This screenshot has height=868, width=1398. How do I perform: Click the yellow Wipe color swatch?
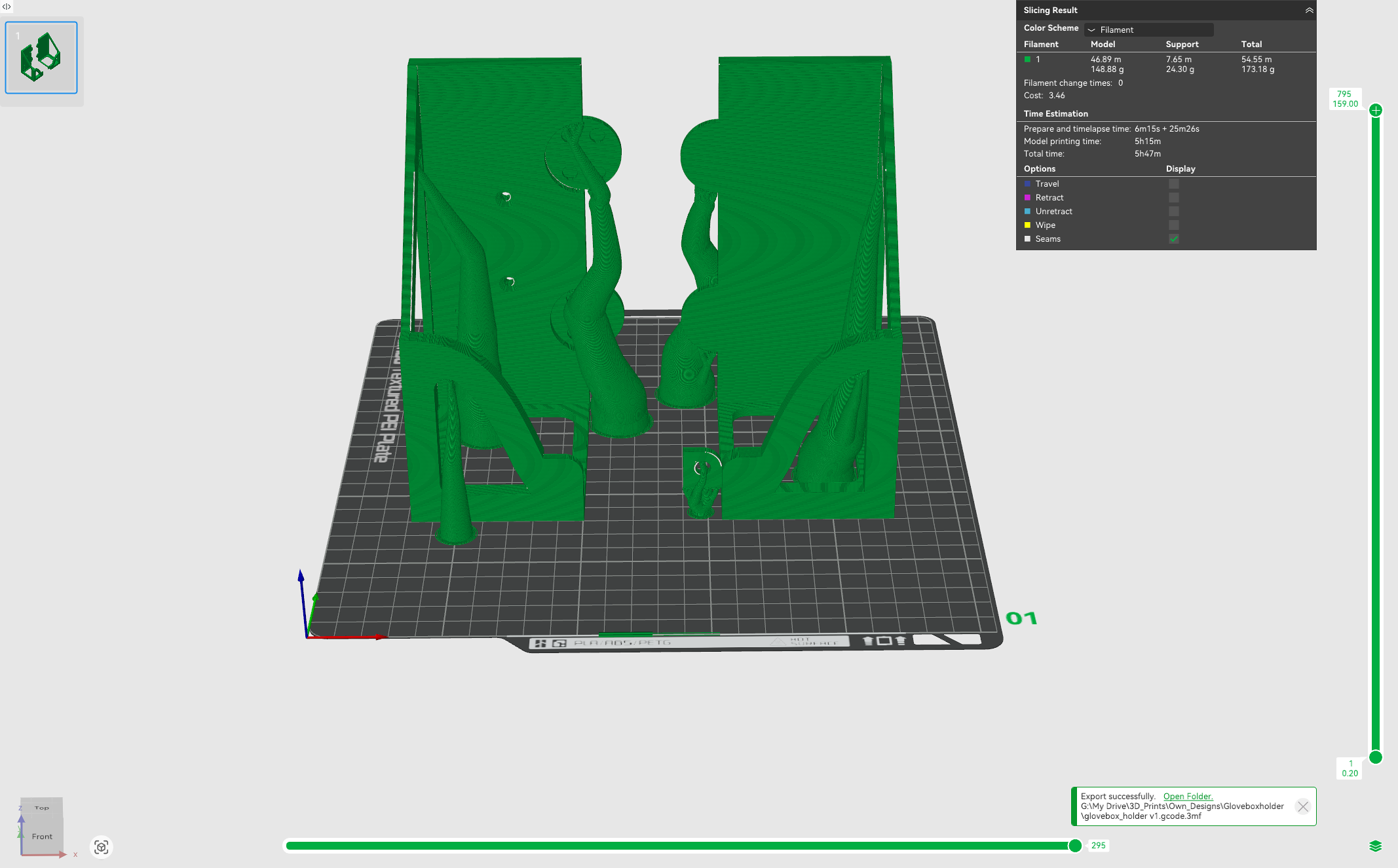tap(1027, 225)
